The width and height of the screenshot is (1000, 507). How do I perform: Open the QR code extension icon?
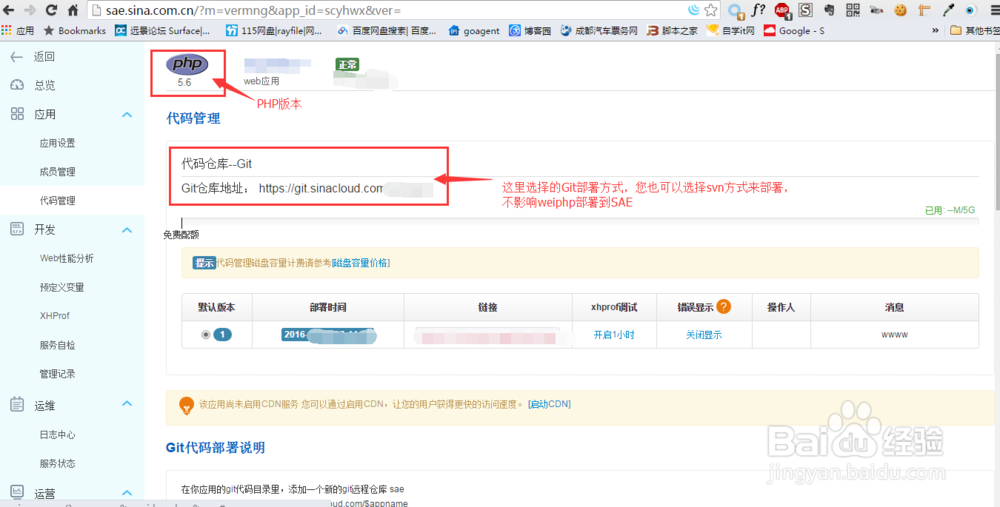tap(853, 10)
